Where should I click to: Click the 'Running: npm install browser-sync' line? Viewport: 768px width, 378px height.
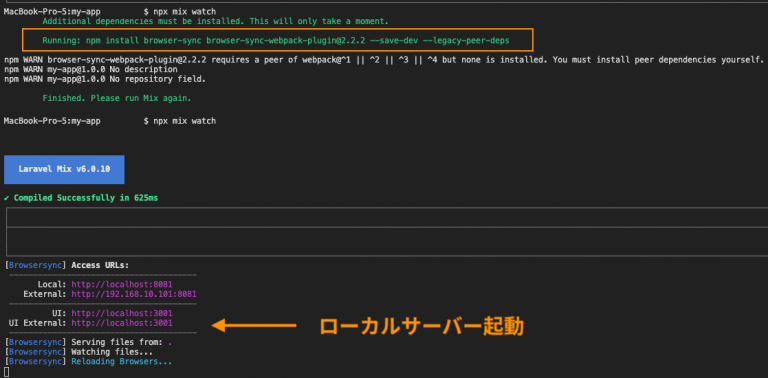[x=276, y=41]
